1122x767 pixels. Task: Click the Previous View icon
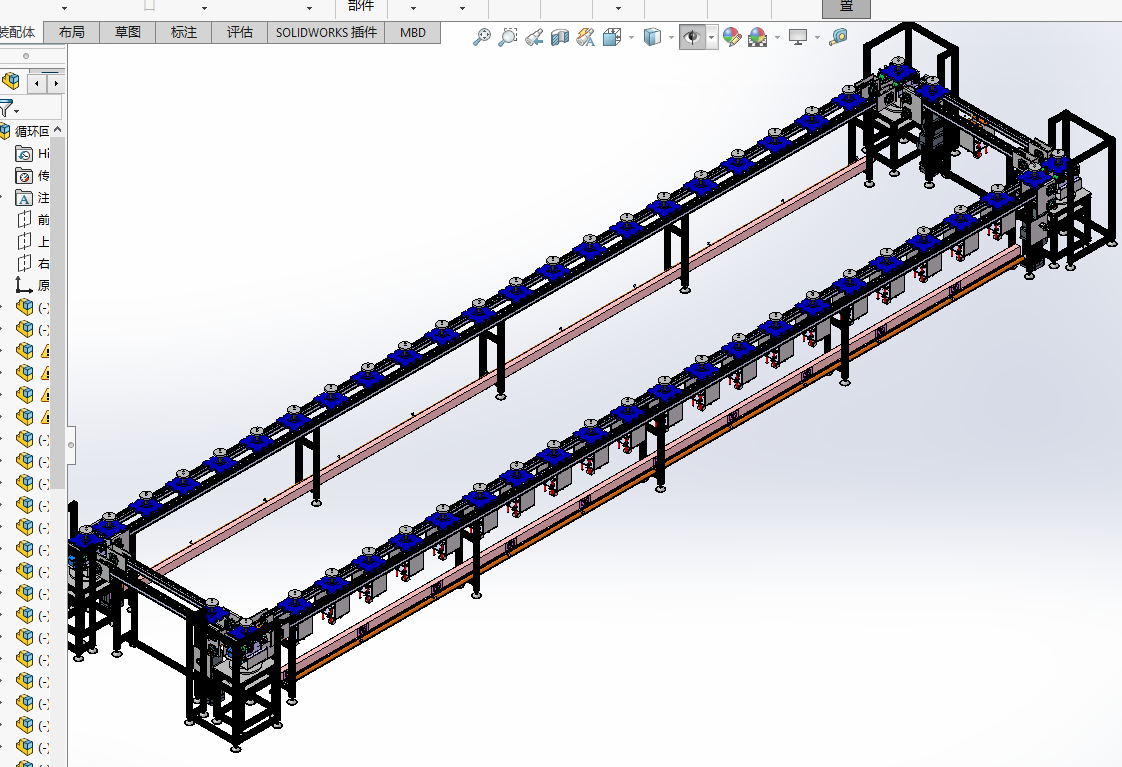[534, 37]
